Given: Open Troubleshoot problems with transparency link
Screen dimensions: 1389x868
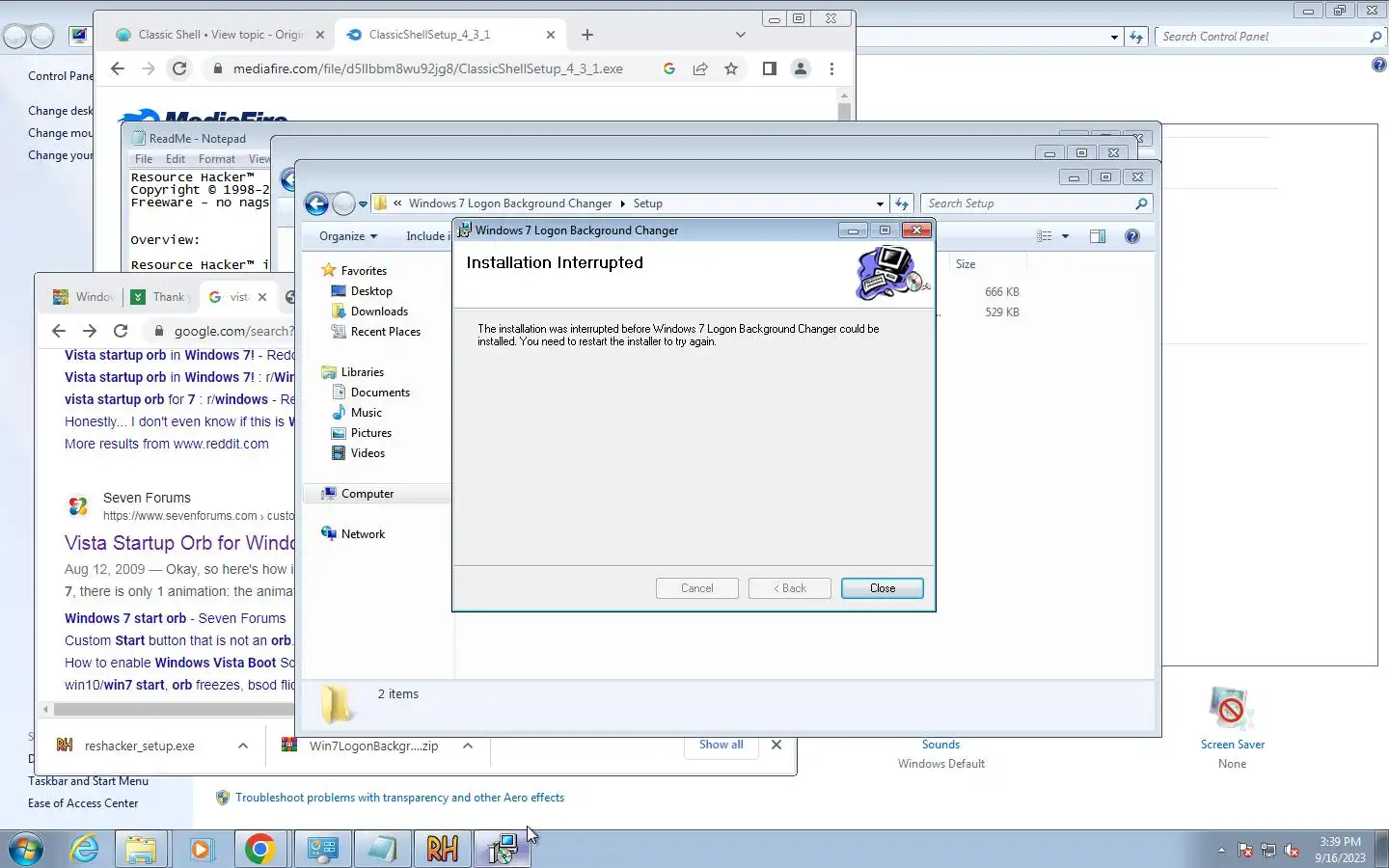Looking at the screenshot, I should (399, 798).
